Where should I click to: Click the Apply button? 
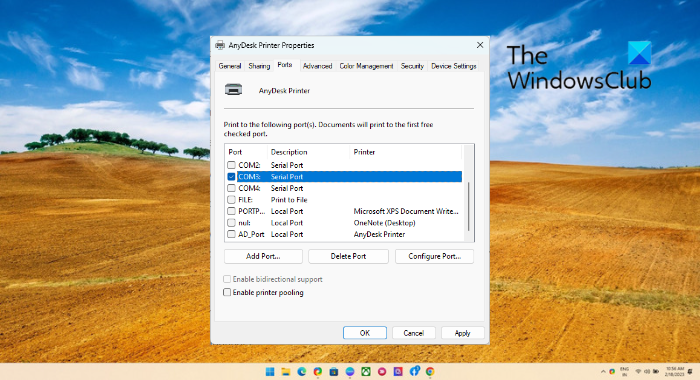click(x=462, y=333)
